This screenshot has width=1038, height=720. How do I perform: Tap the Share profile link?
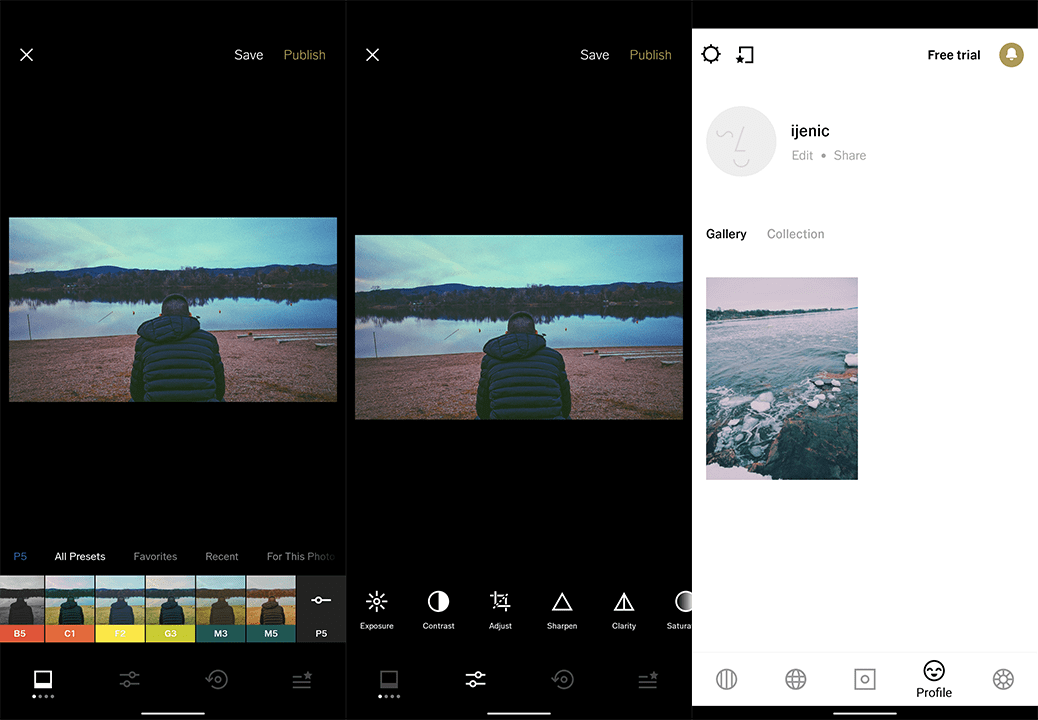click(850, 156)
